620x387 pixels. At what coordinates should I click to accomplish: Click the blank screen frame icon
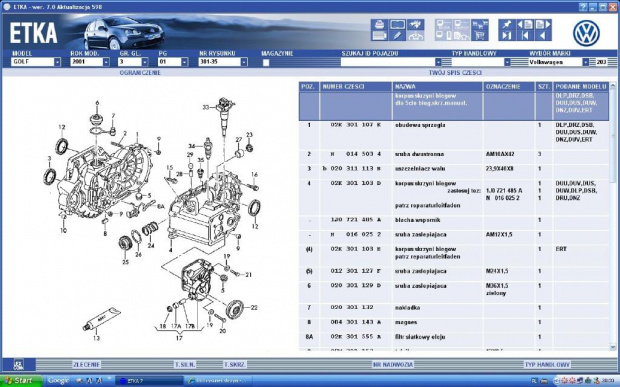coord(397,25)
